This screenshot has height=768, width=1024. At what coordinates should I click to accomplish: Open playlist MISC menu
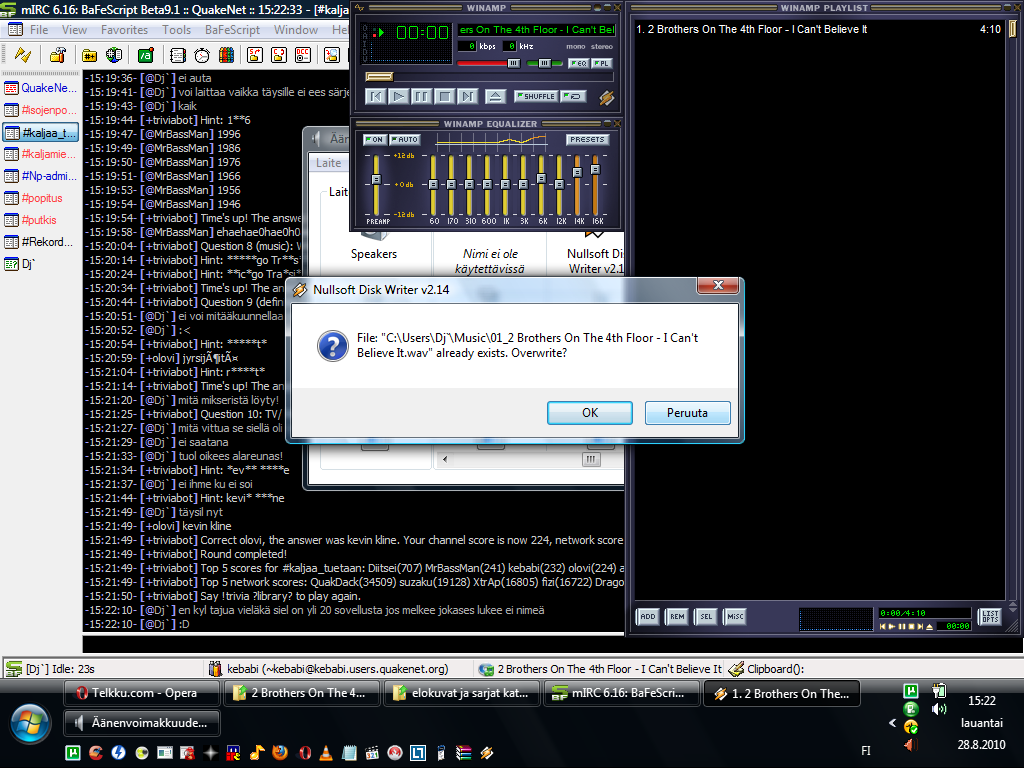coord(735,616)
